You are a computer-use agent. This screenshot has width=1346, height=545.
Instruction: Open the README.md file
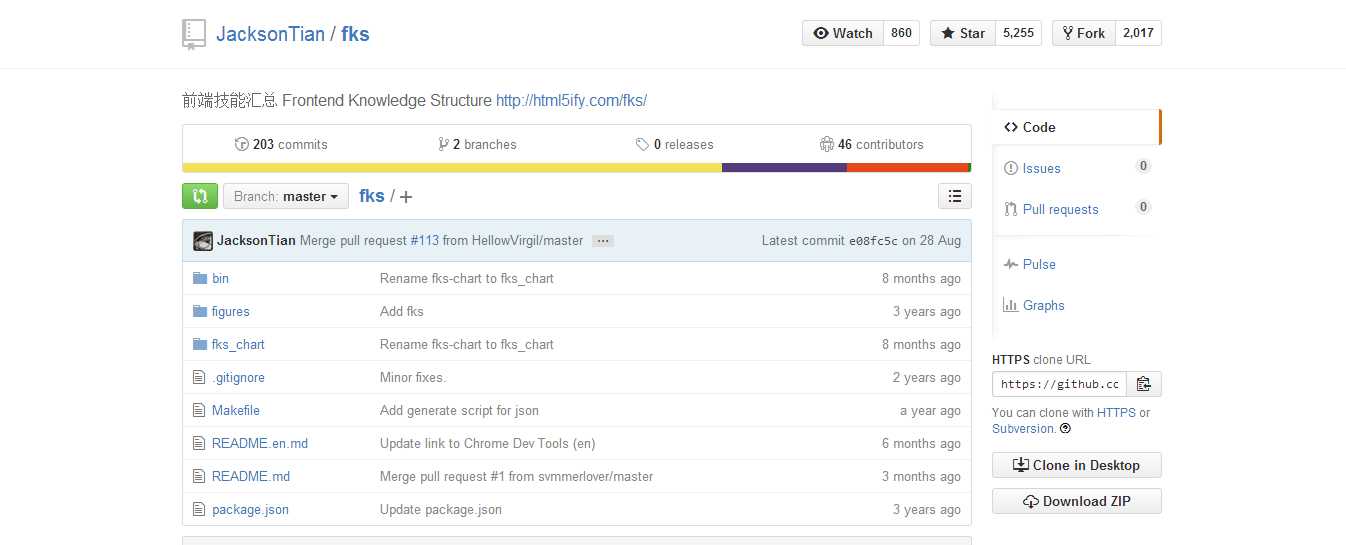pos(251,476)
